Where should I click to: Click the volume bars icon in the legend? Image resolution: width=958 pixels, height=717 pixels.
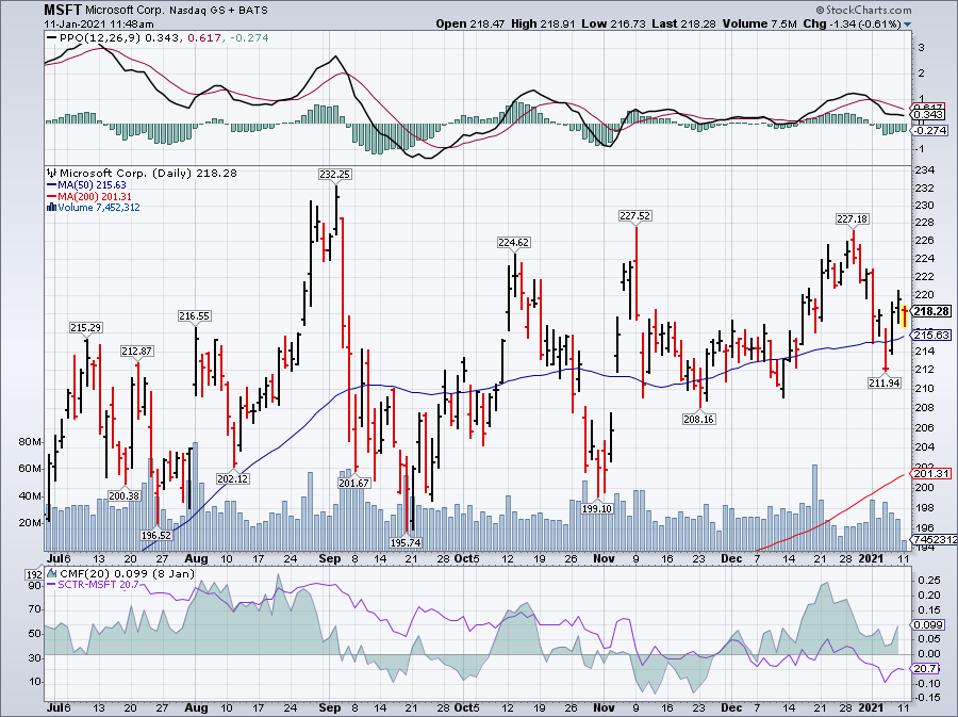[52, 208]
